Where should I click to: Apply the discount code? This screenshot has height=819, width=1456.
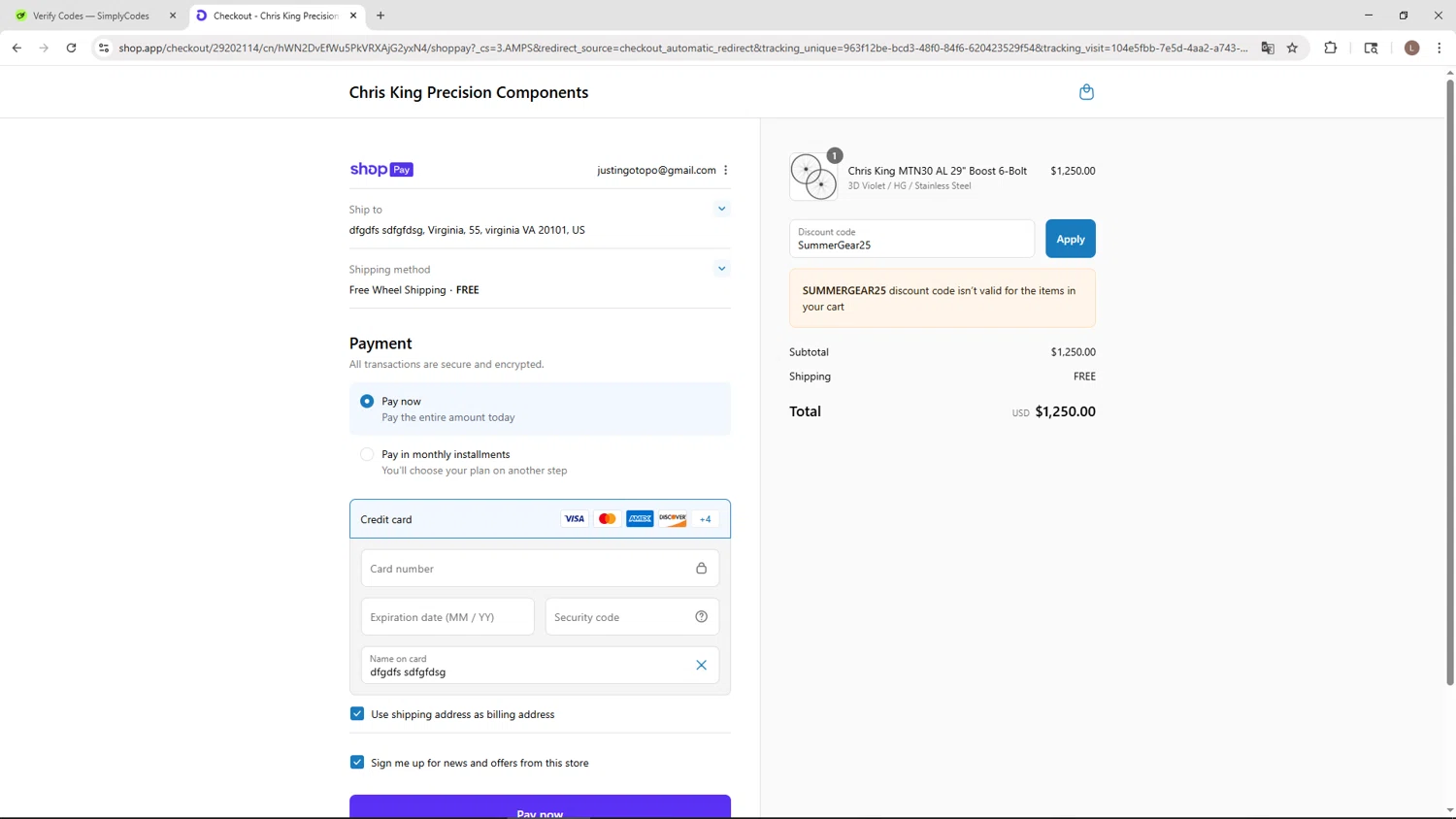pos(1071,239)
